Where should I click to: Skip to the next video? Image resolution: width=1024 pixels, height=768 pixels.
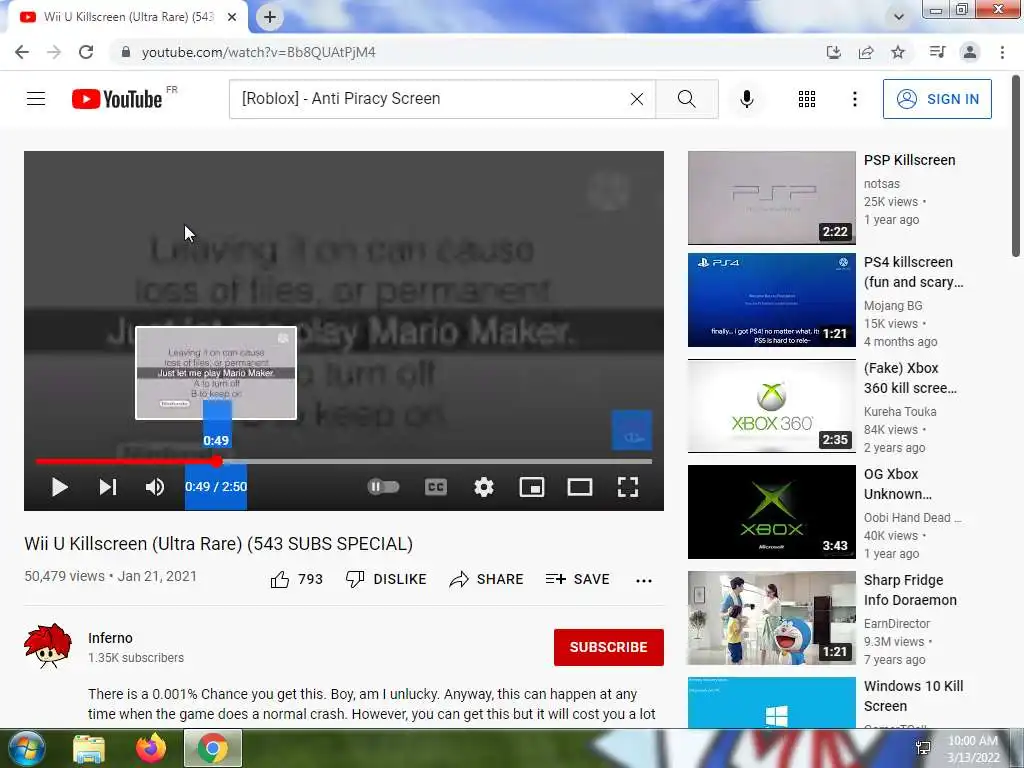(x=108, y=487)
